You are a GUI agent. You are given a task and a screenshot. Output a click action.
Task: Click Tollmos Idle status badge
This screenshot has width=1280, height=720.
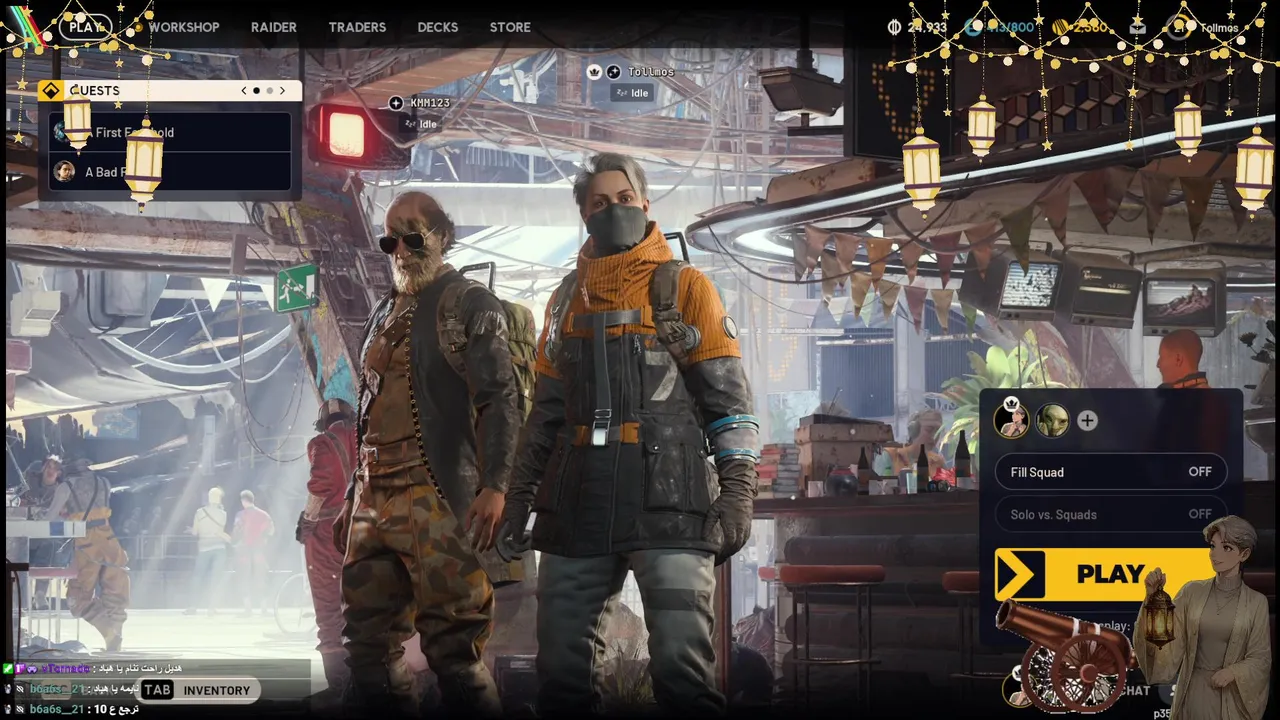[632, 93]
